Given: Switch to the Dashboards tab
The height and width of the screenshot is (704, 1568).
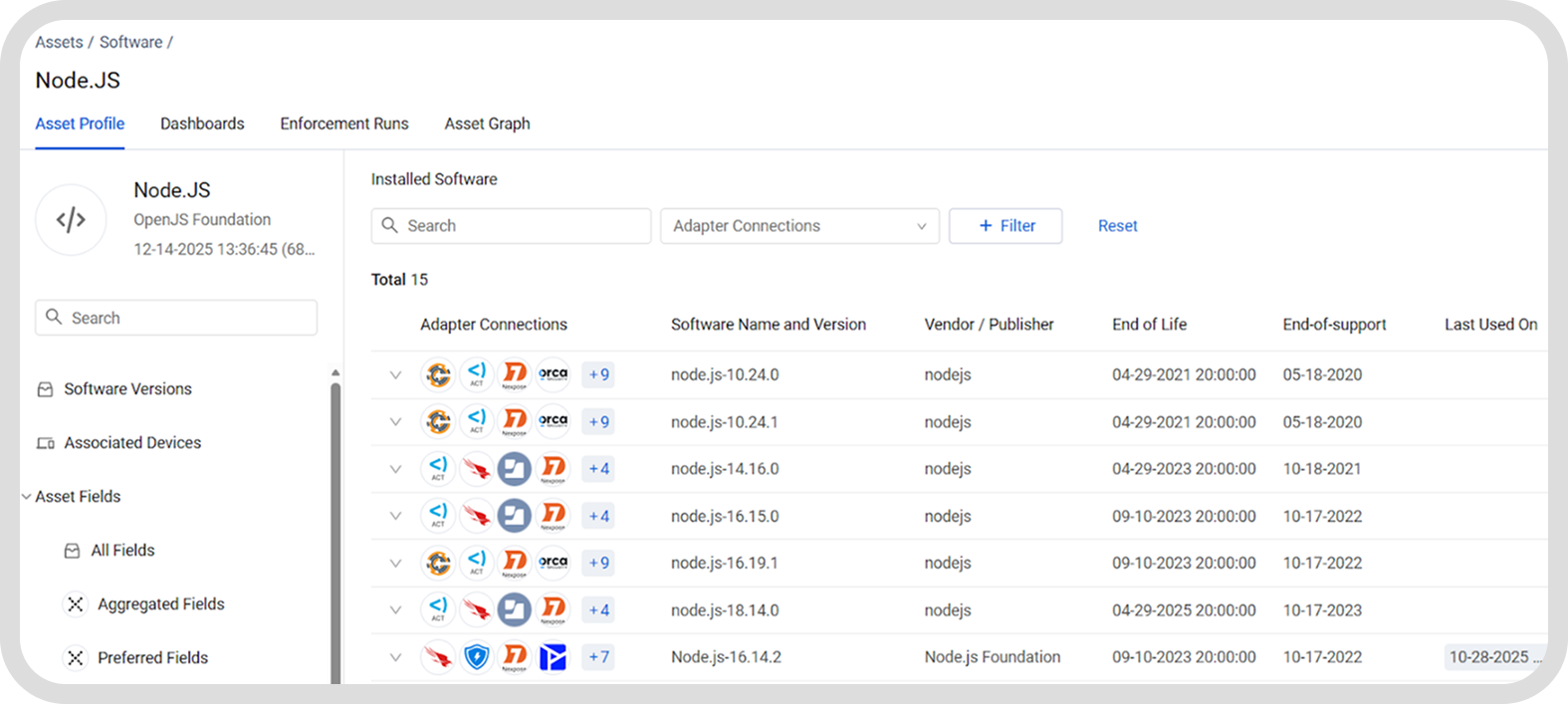Looking at the screenshot, I should (x=202, y=123).
